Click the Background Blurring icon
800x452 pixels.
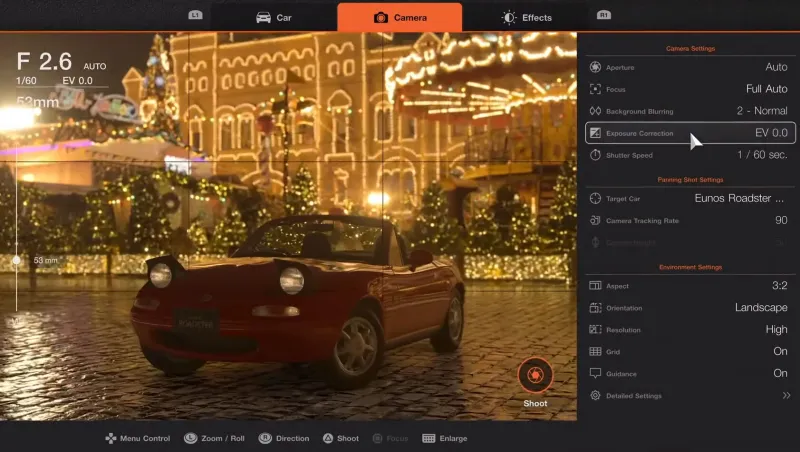coord(595,111)
